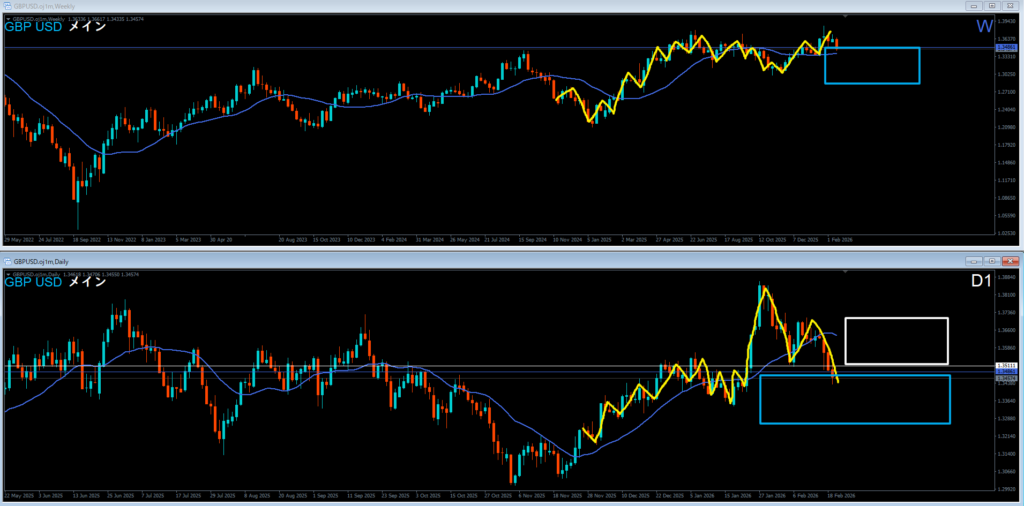Viewport: 1024px width, 506px height.
Task: Select the blue W timeframe label
Action: point(985,27)
